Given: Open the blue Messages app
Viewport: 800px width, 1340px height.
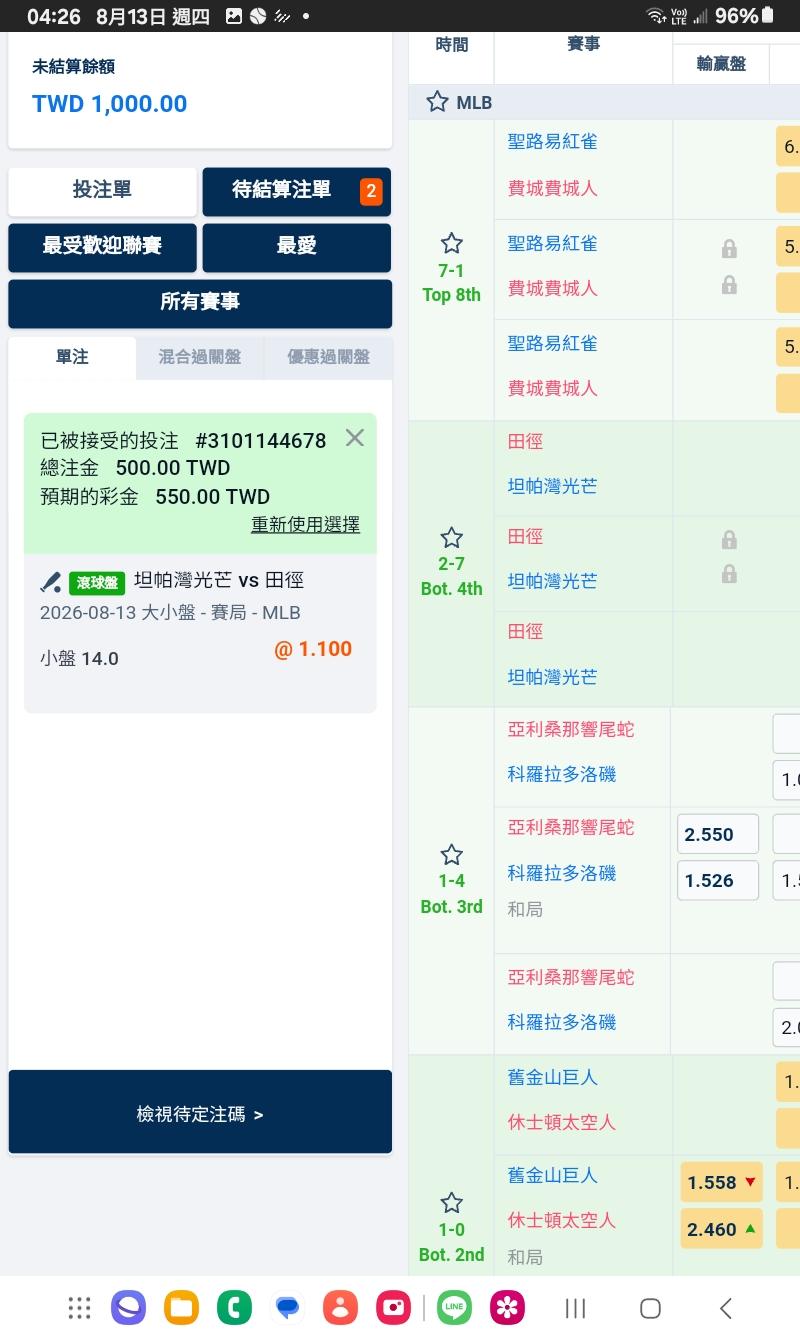Looking at the screenshot, I should [x=288, y=1307].
